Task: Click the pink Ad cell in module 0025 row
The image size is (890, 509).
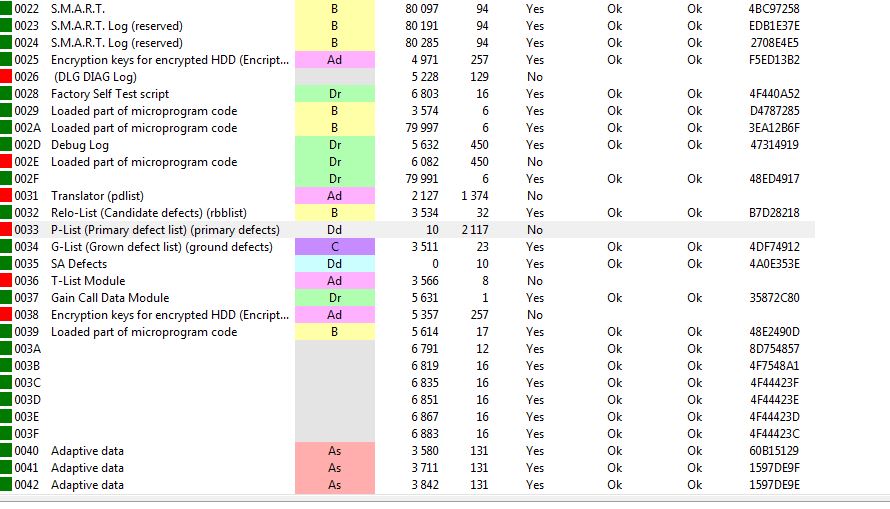Action: tap(335, 60)
